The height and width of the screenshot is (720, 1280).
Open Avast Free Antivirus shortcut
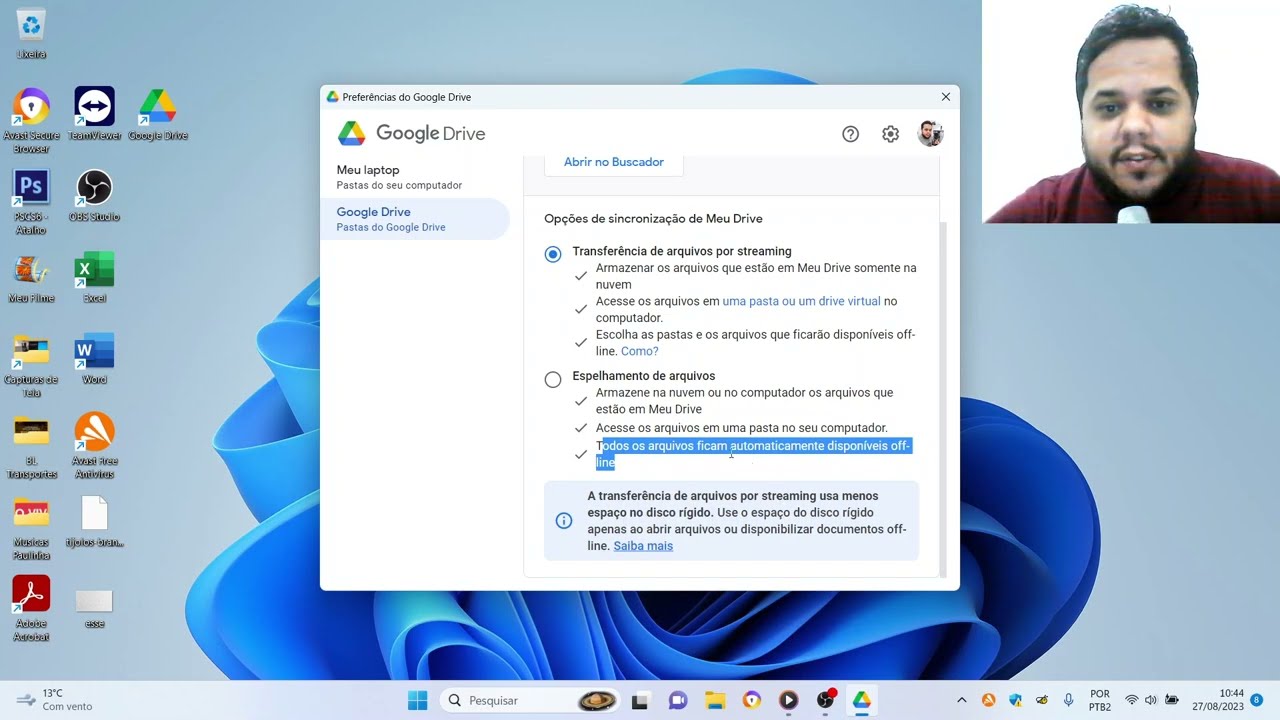click(x=95, y=446)
